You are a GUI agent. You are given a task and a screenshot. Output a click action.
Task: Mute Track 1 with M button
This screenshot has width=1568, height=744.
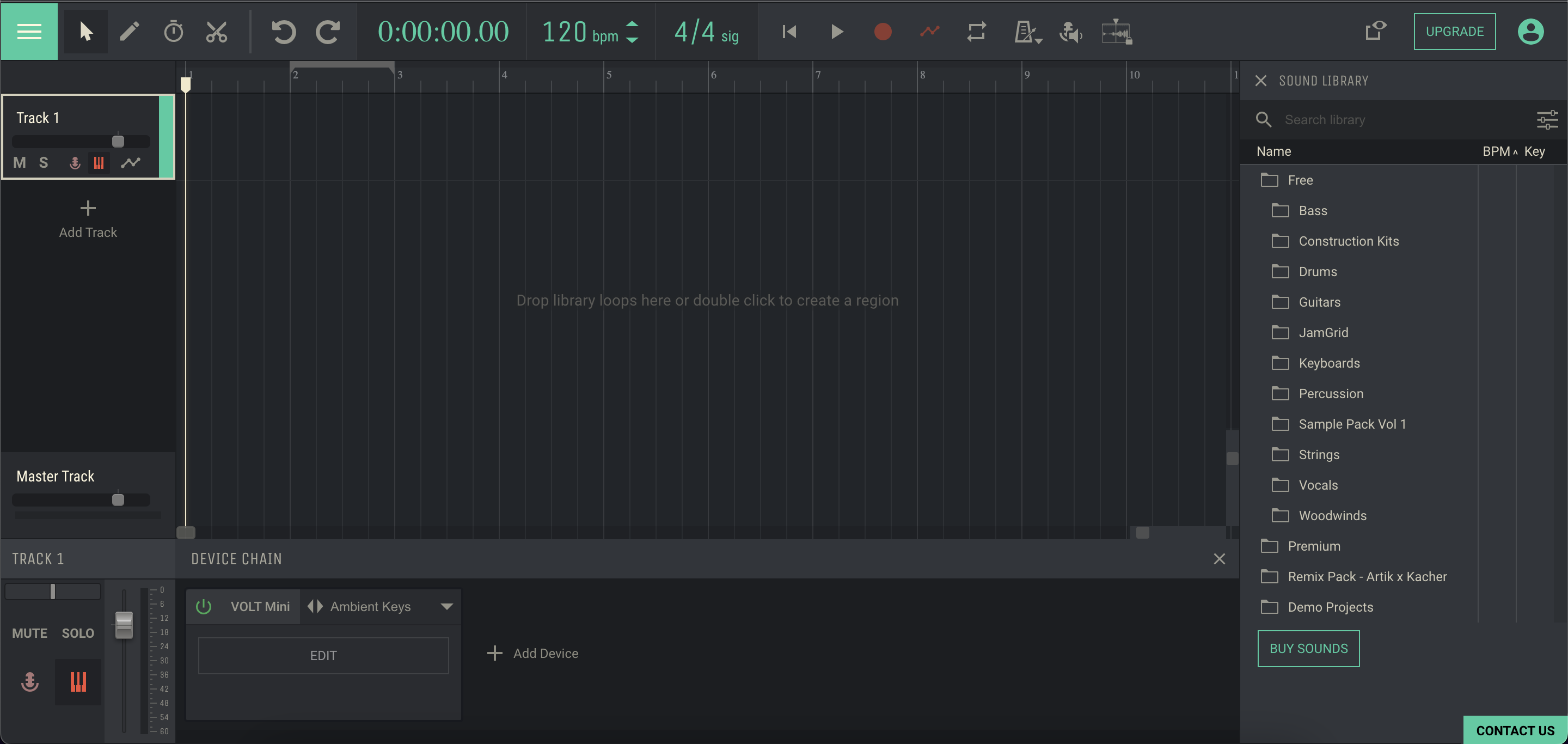point(20,162)
